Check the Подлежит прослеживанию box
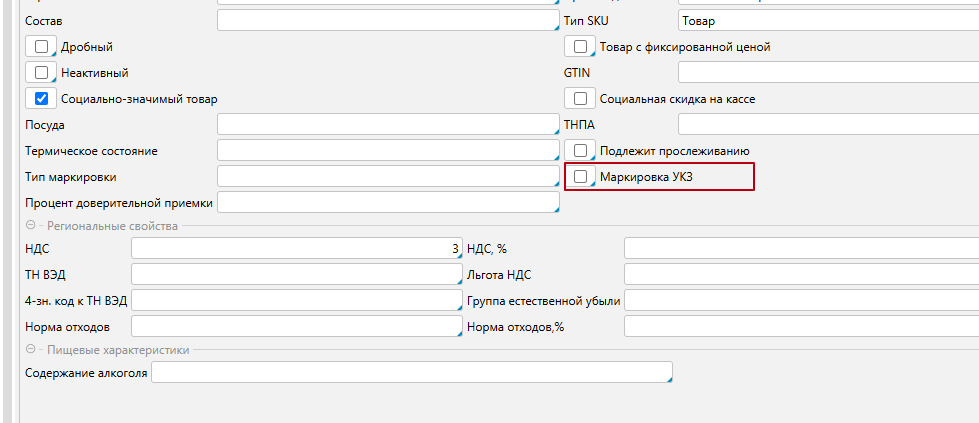This screenshot has height=423, width=979. pyautogui.click(x=580, y=151)
